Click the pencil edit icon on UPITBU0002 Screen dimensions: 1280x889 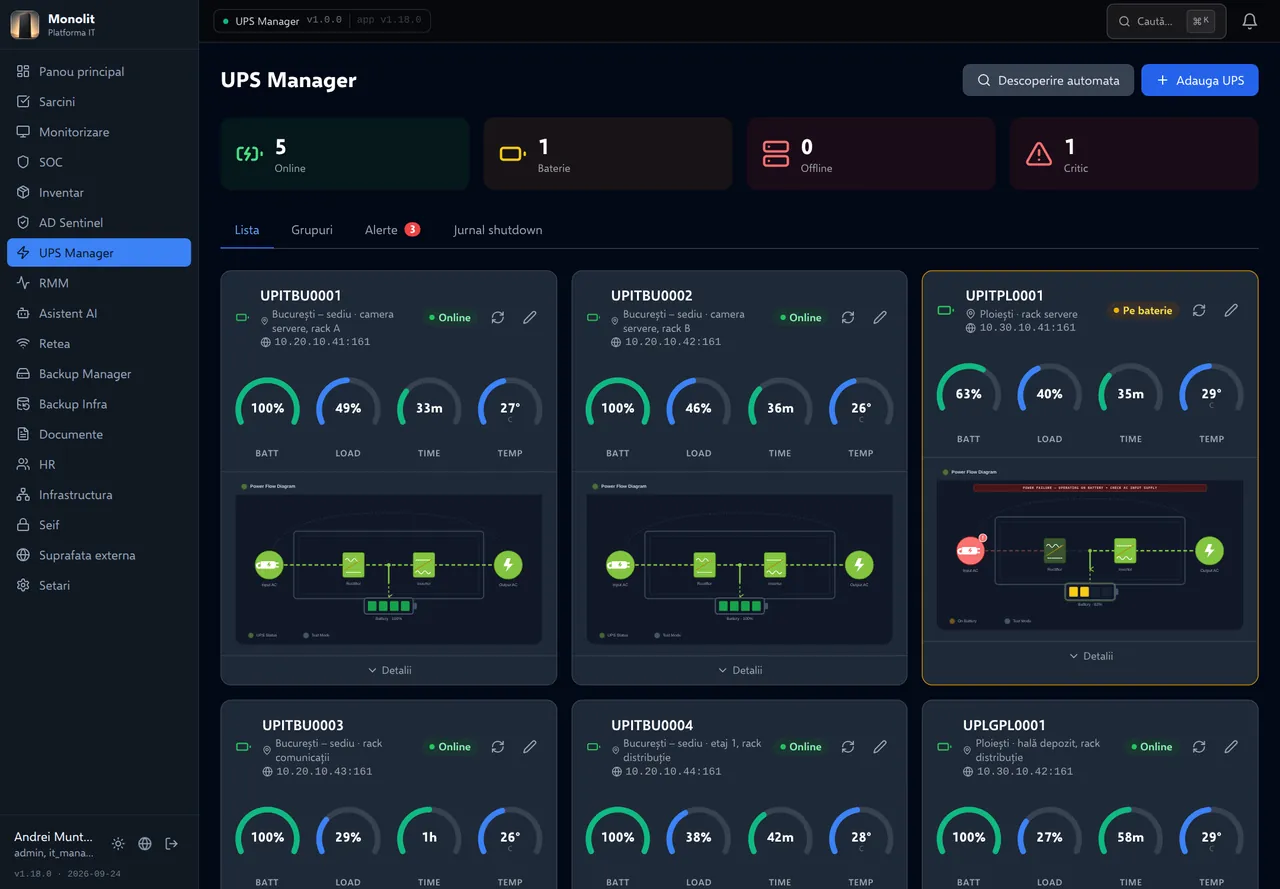[880, 317]
